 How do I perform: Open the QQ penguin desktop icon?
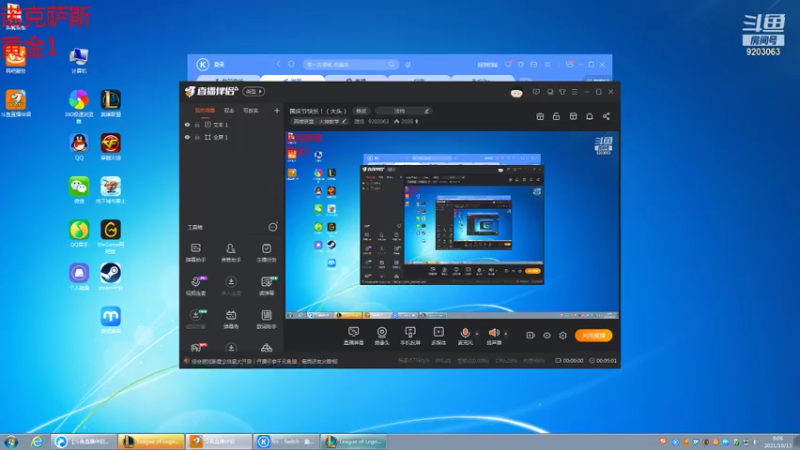[x=79, y=147]
